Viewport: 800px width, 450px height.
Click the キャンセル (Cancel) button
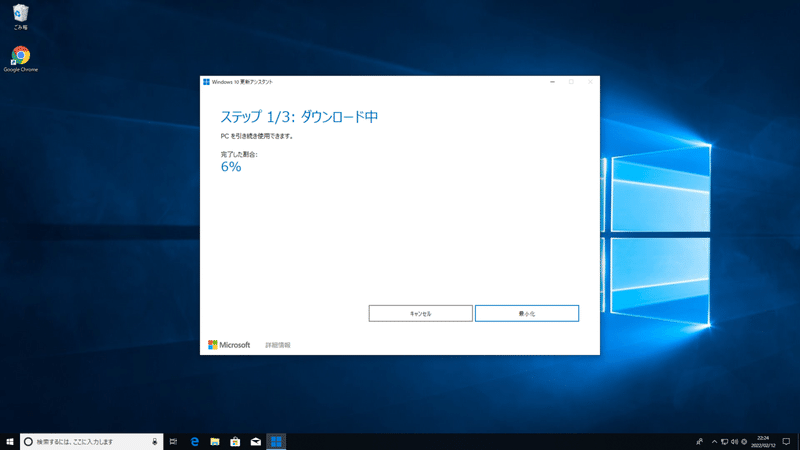[420, 313]
